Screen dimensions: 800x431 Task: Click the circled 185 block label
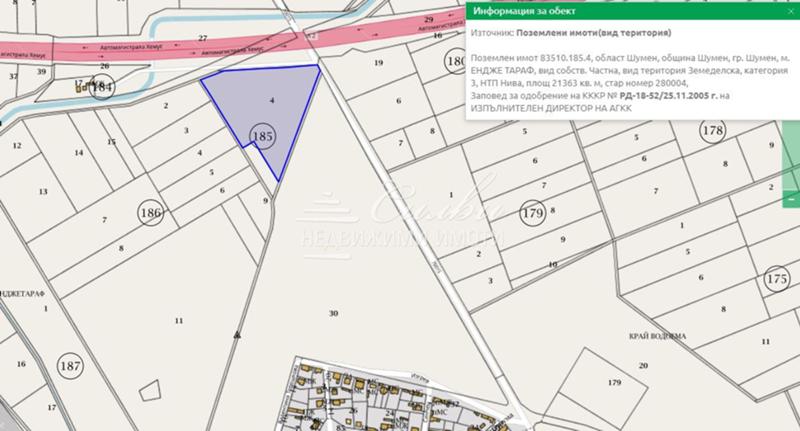(x=263, y=135)
